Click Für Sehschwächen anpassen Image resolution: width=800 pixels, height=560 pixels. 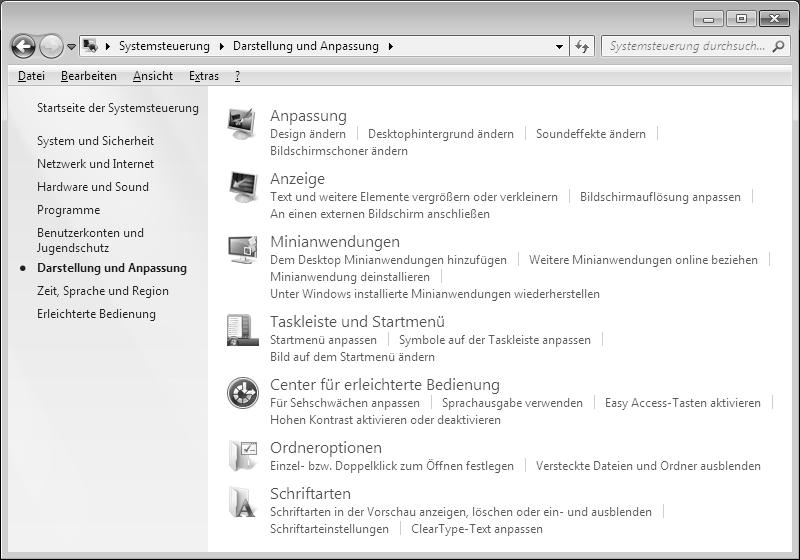(345, 403)
